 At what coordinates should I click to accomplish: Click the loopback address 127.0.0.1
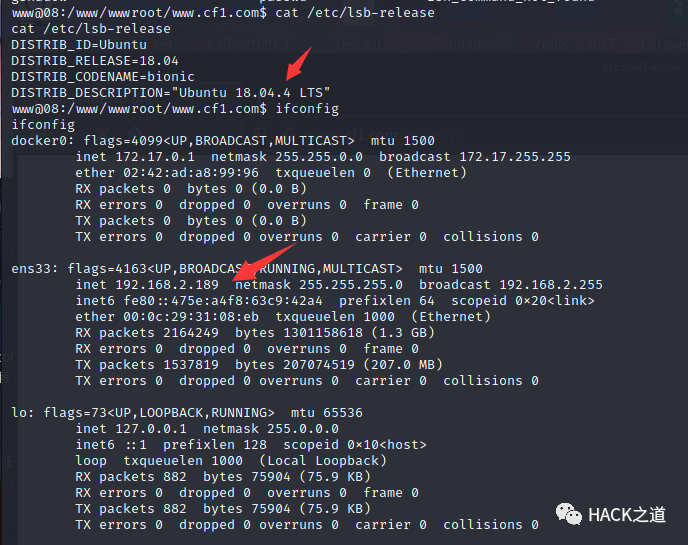(x=151, y=429)
